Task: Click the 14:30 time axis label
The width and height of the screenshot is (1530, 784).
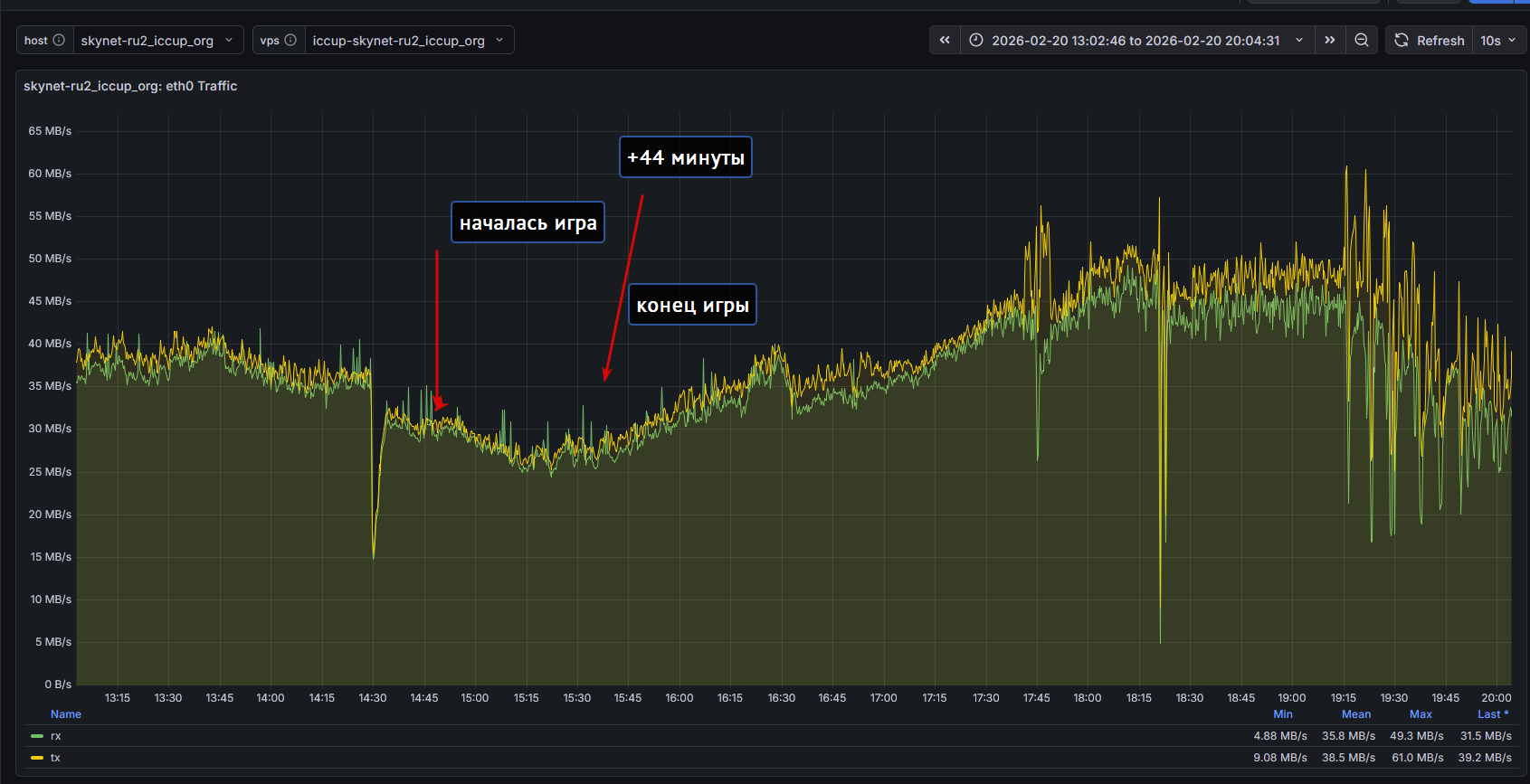Action: (x=373, y=698)
